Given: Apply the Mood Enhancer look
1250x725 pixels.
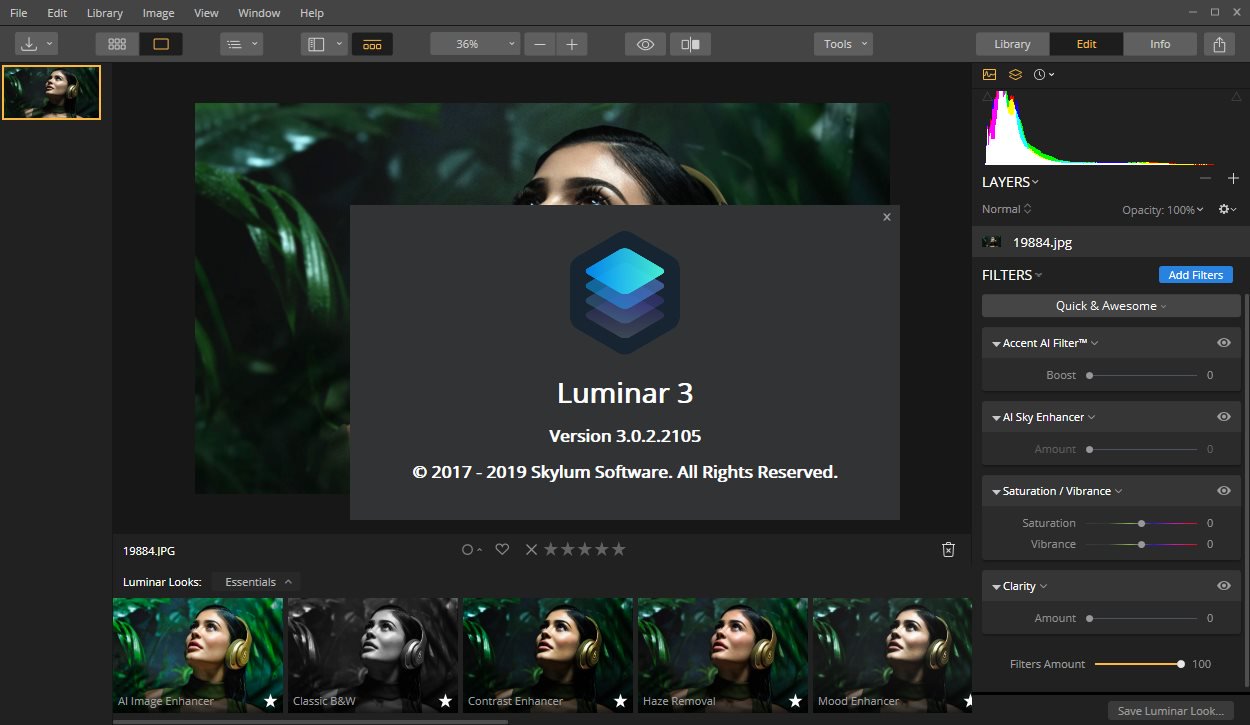Looking at the screenshot, I should 892,654.
